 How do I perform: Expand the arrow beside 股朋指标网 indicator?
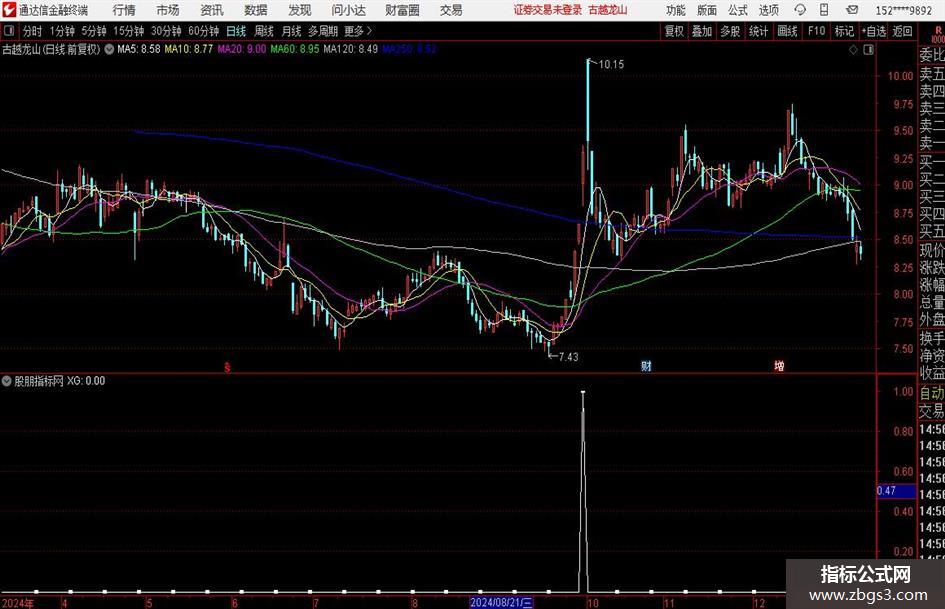coord(7,381)
